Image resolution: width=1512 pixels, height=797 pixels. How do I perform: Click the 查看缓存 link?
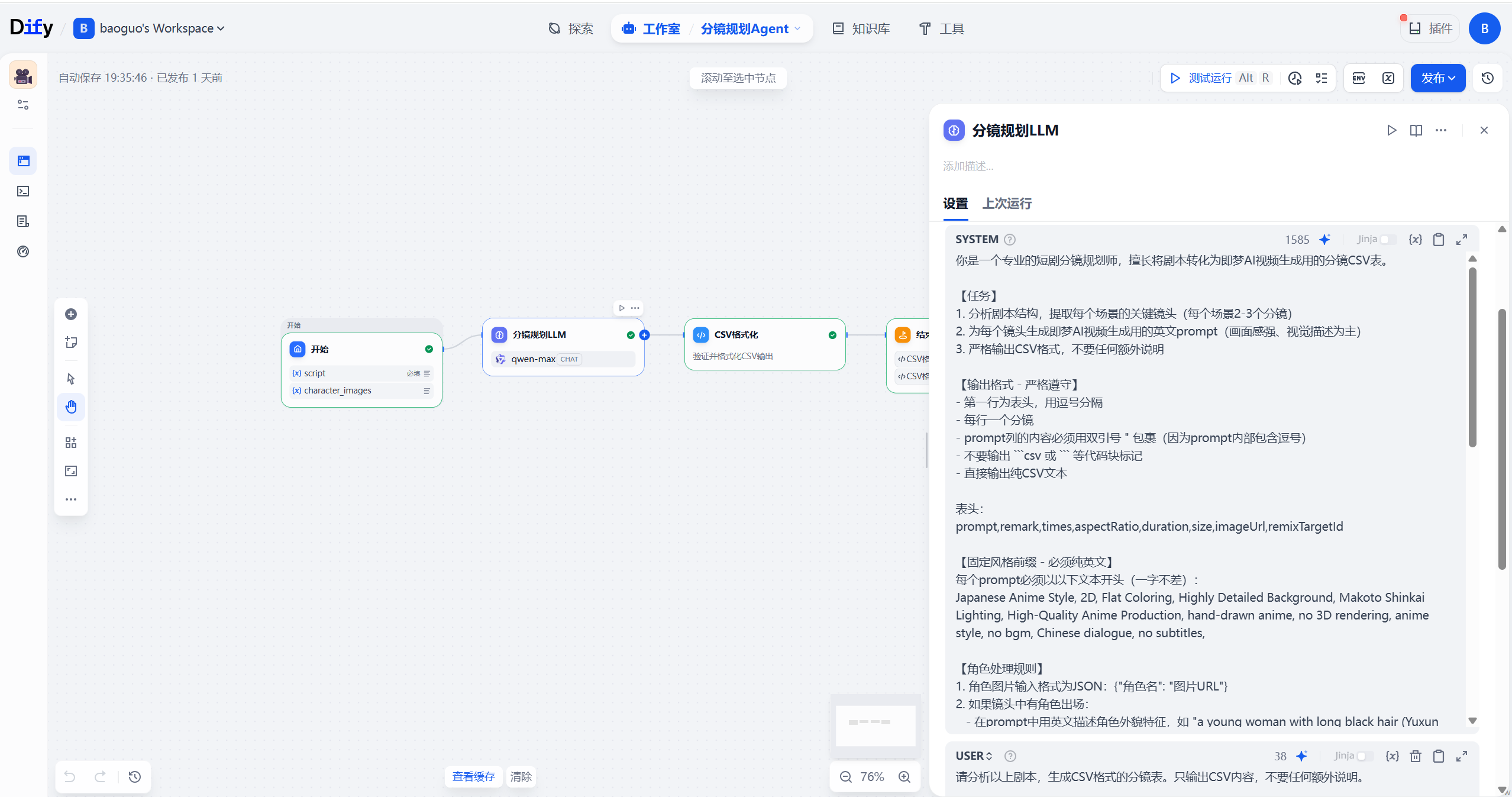tap(473, 776)
